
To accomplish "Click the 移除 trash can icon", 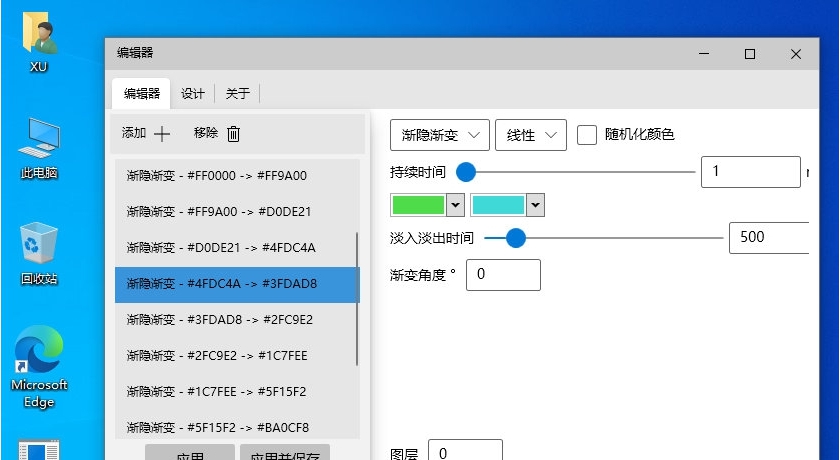I will point(233,134).
